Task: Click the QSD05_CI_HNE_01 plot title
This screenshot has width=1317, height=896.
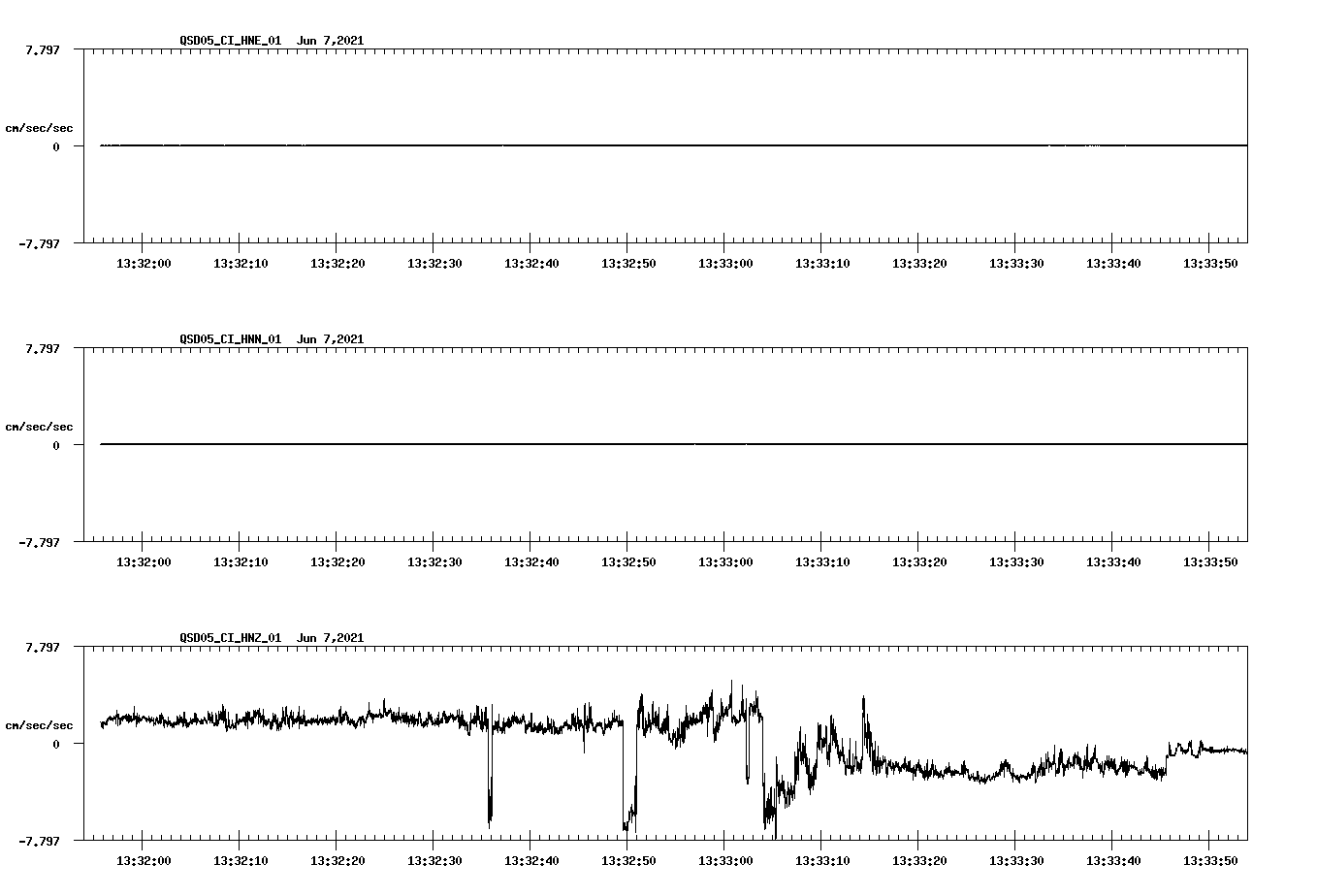Action: 272,41
